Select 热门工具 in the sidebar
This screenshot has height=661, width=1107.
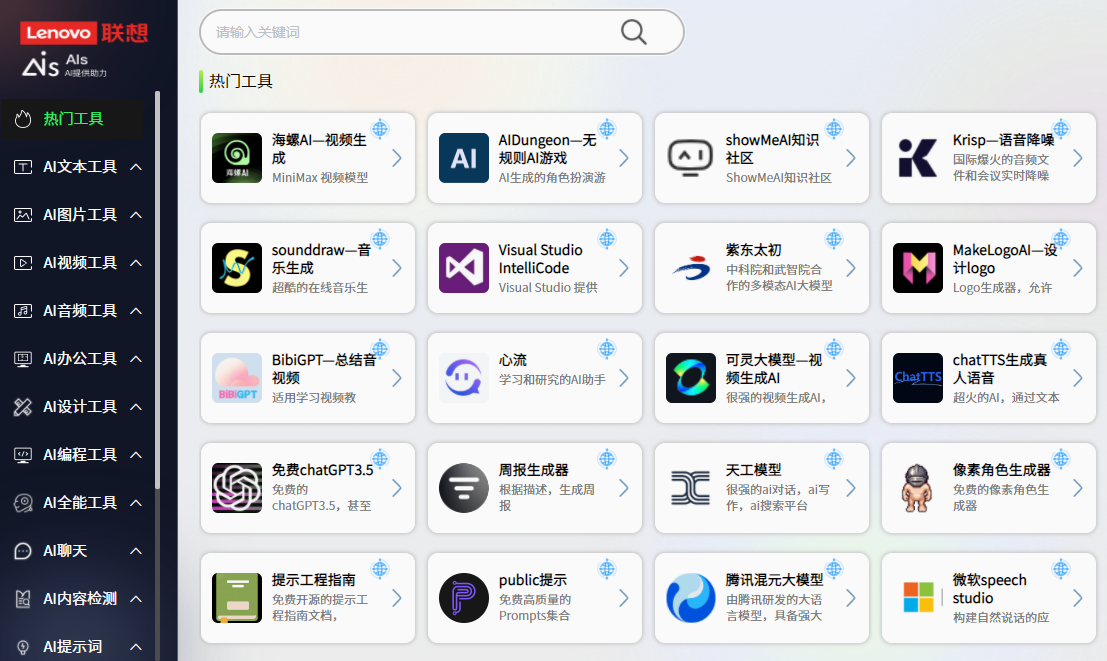coord(73,119)
